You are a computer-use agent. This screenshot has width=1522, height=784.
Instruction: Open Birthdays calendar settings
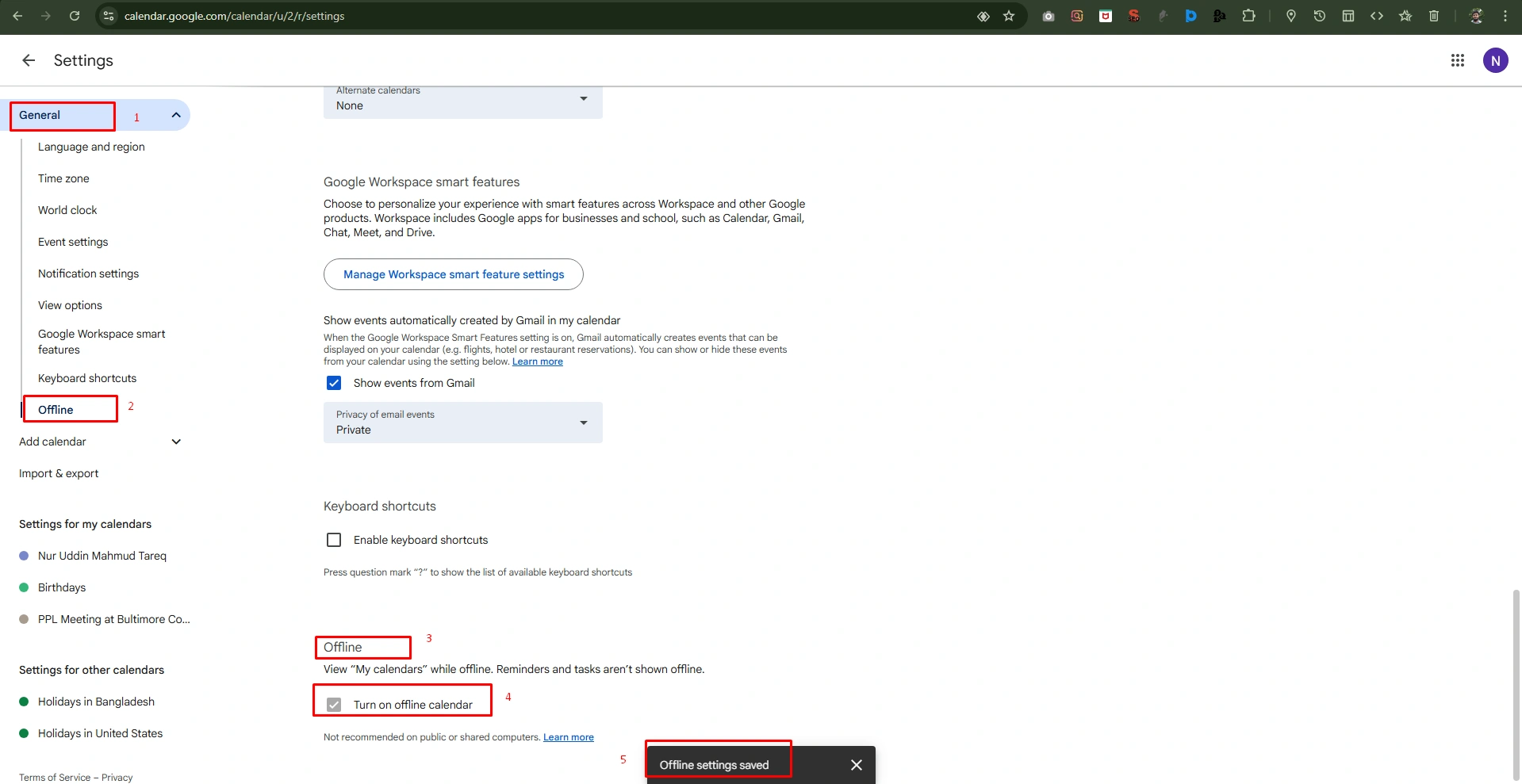pos(62,587)
